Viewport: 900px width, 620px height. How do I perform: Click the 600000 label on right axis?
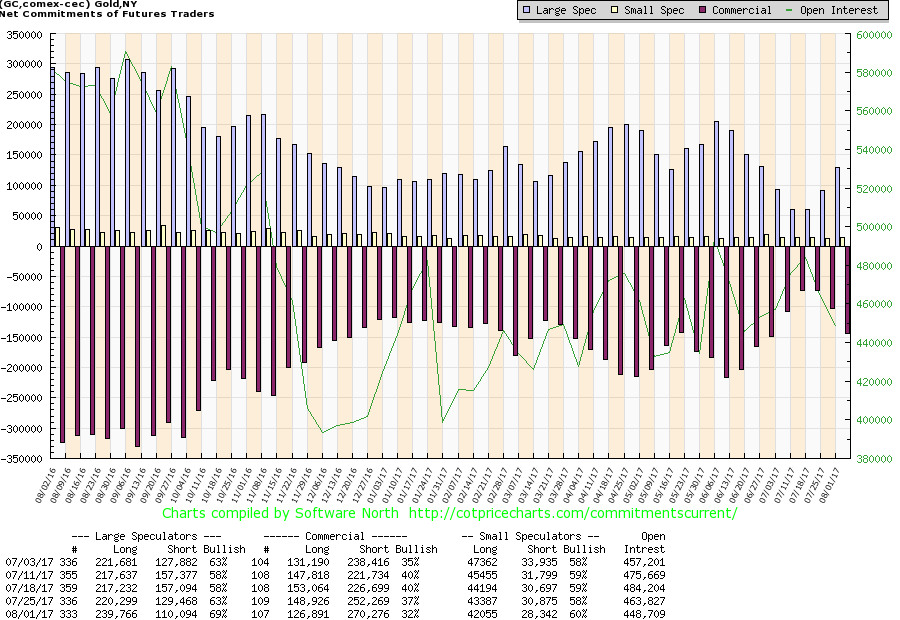(x=874, y=34)
